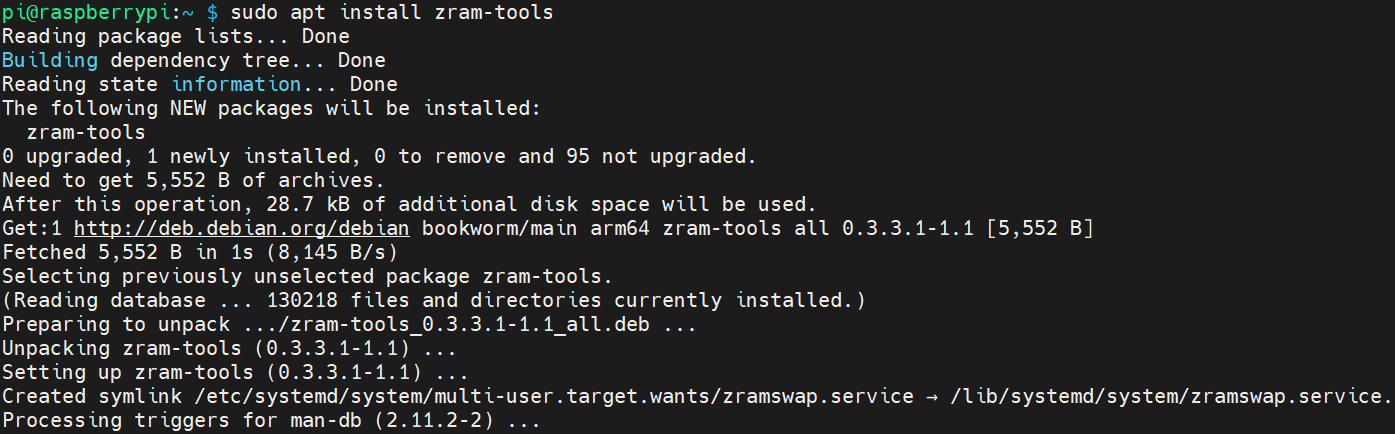Click the '[5,552 B]' size in brackets

click(1040, 229)
